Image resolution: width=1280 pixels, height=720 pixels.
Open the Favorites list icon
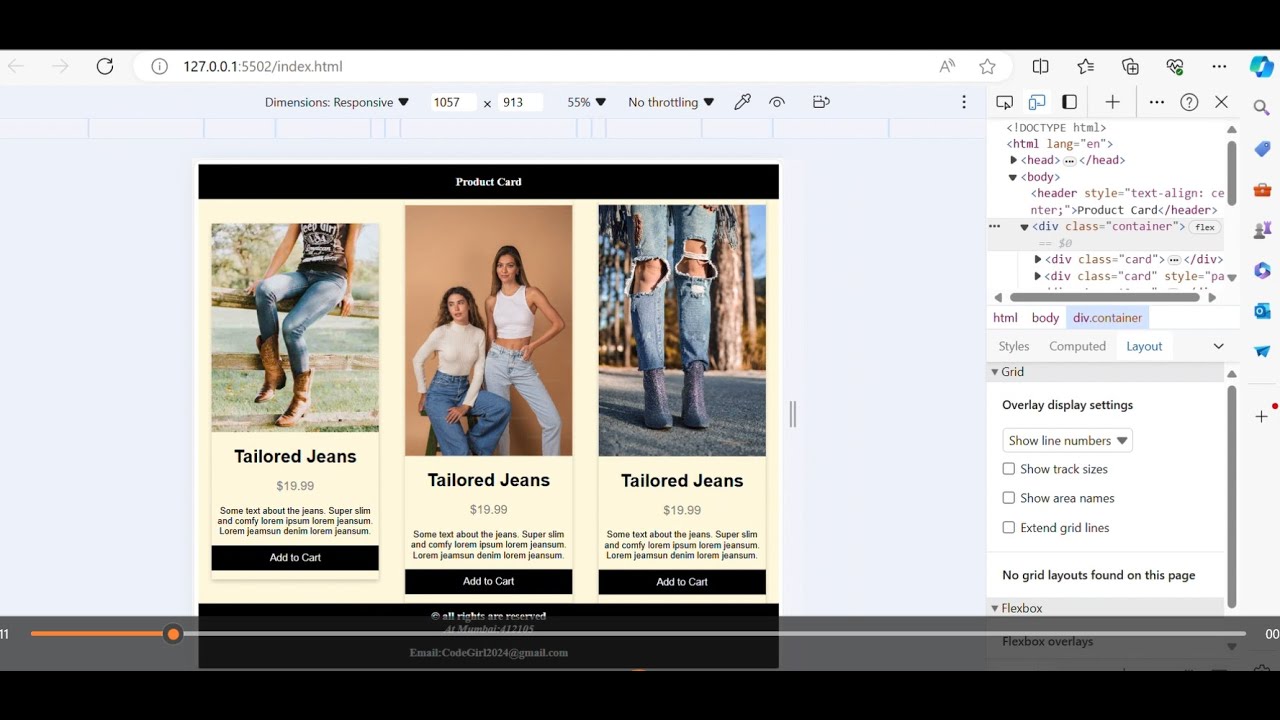(x=1086, y=66)
